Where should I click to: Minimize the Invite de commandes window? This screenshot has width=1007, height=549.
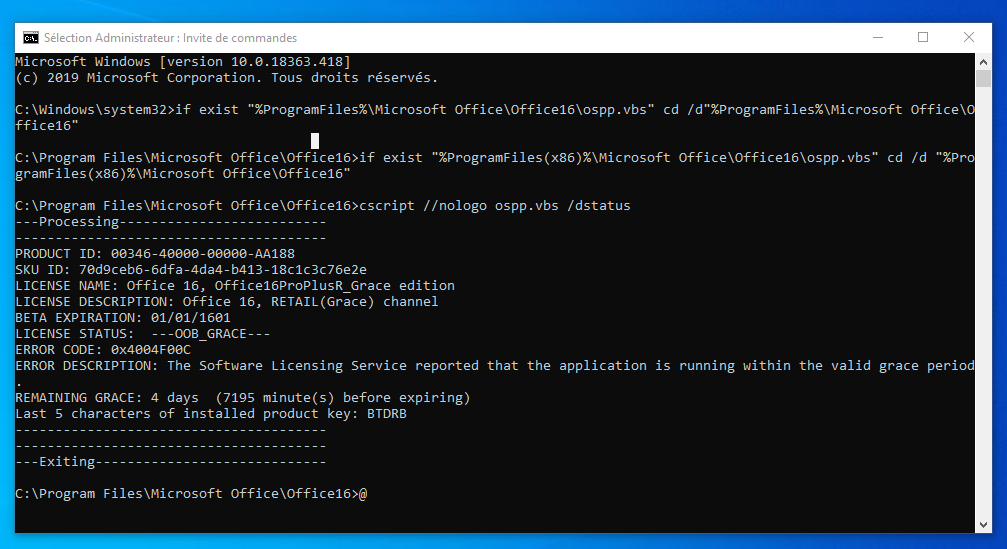tap(878, 38)
